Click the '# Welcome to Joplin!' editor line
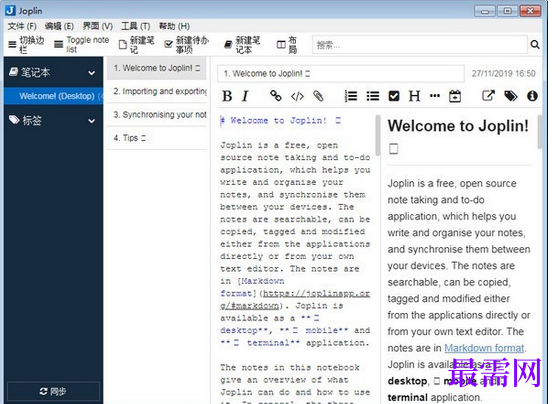The width and height of the screenshot is (560, 404). (x=280, y=121)
